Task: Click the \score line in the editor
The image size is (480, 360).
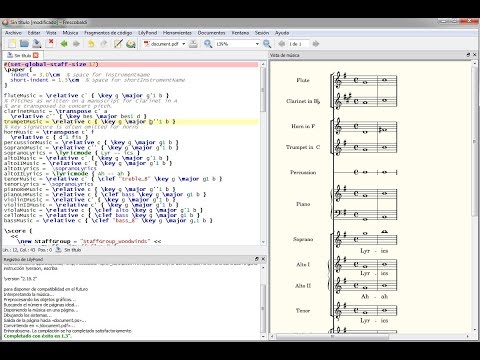Action: [18, 231]
